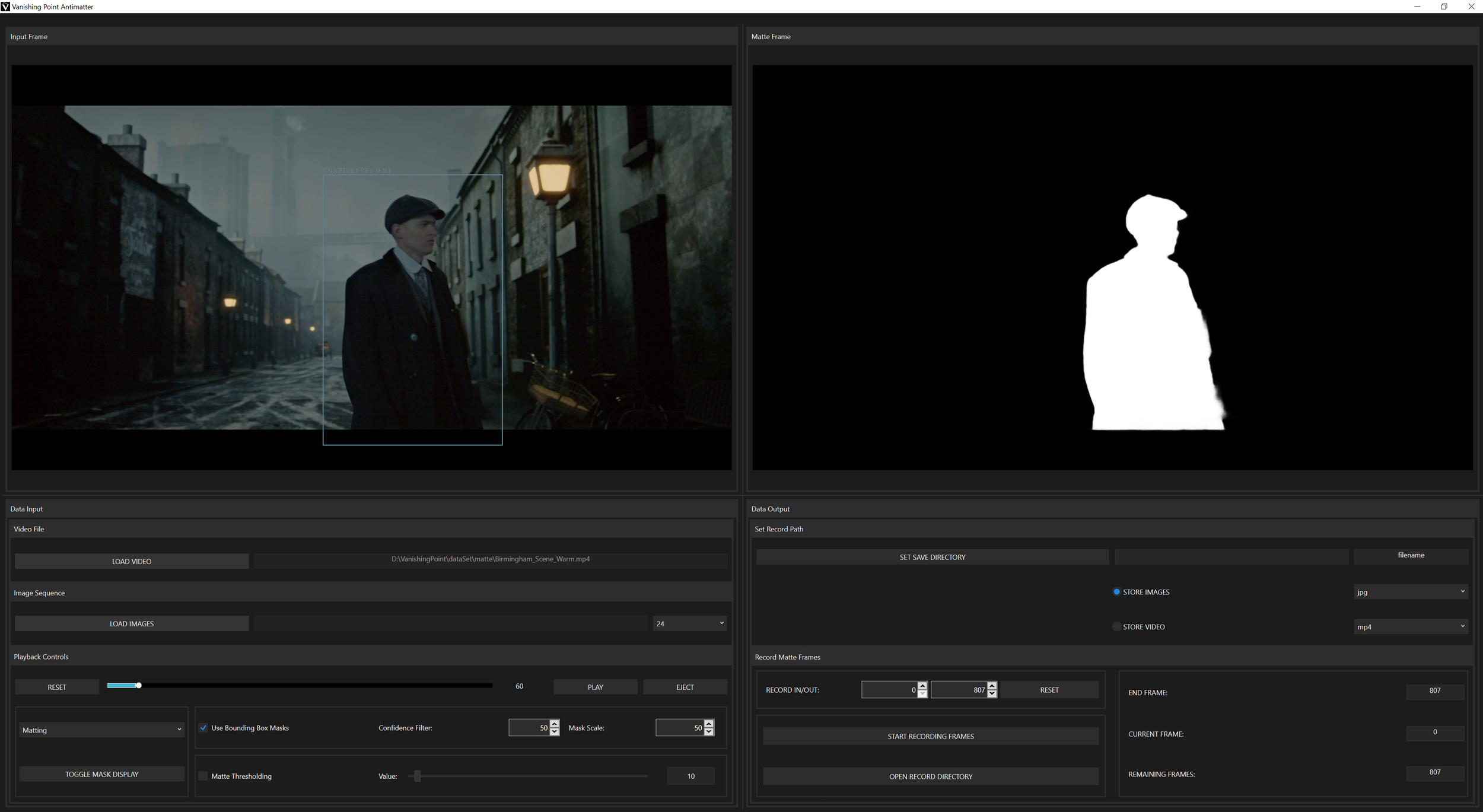
Task: Open the mp4 video format dropdown
Action: pos(1411,627)
